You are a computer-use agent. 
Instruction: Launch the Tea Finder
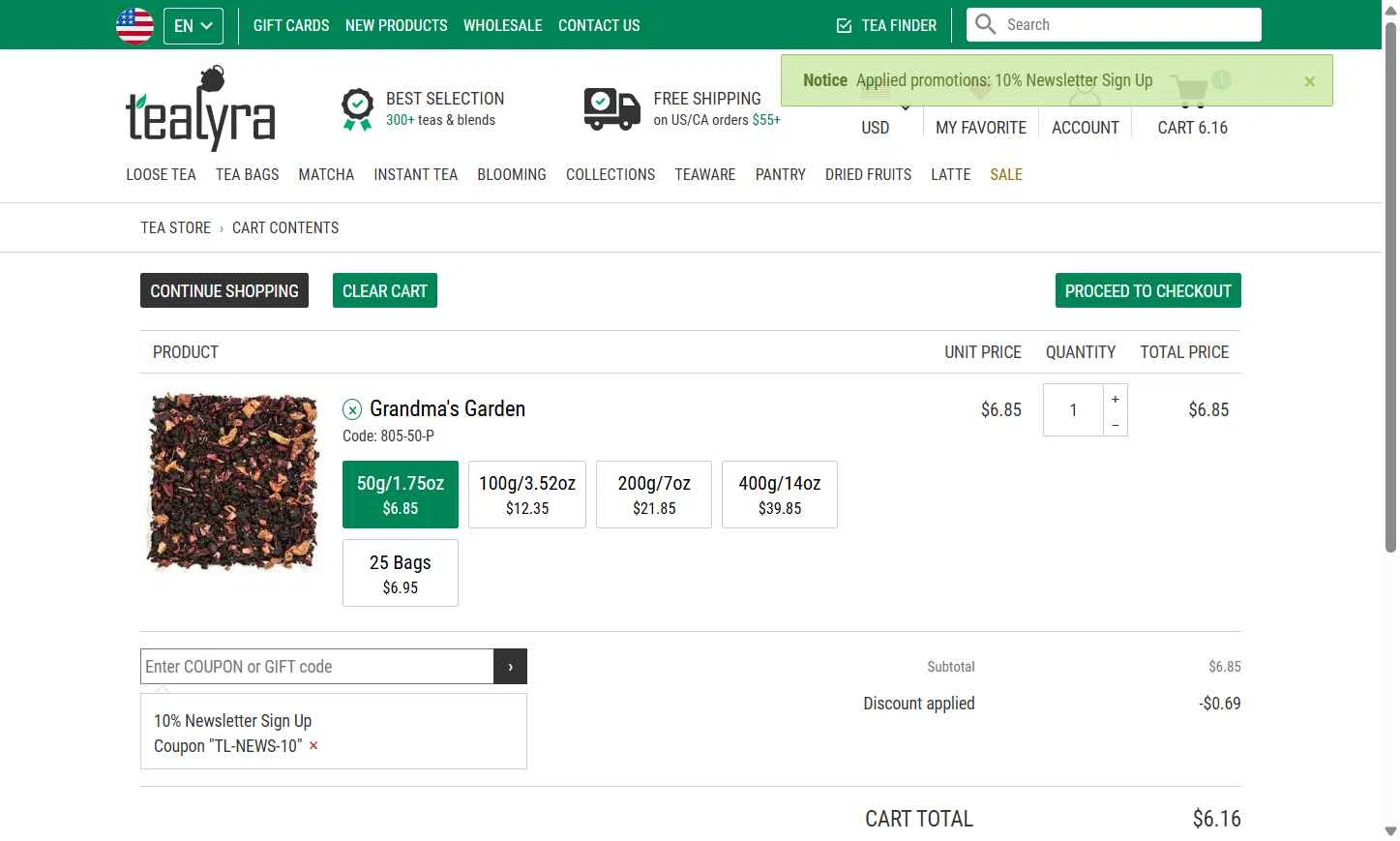coord(886,25)
